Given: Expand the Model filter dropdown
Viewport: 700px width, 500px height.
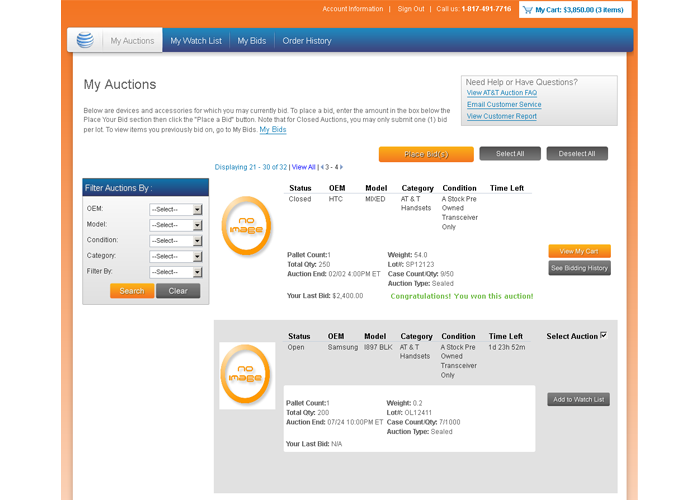Looking at the screenshot, I should [x=176, y=225].
